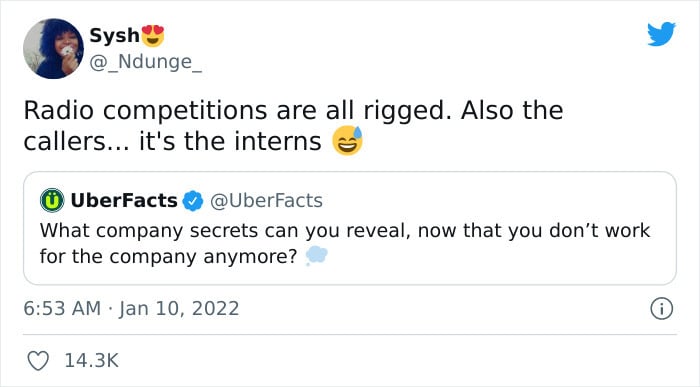The image size is (700, 387).
Task: View the 14.3K likes count
Action: pos(92,361)
